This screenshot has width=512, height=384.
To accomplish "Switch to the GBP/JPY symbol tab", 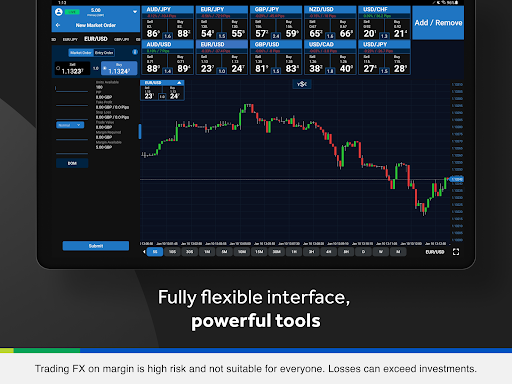I will (x=122, y=39).
